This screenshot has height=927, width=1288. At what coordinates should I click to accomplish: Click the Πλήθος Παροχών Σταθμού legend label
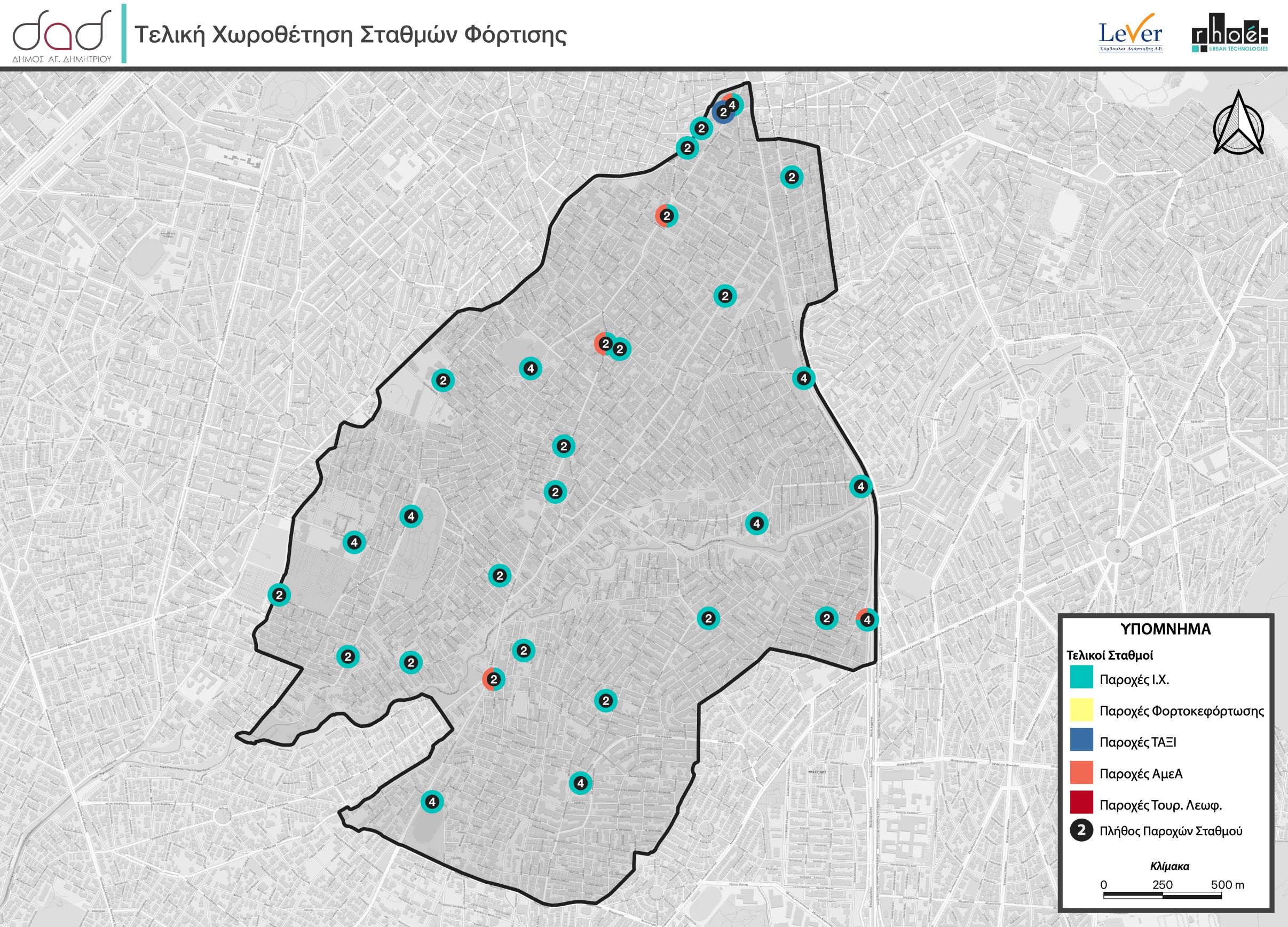click(1171, 831)
